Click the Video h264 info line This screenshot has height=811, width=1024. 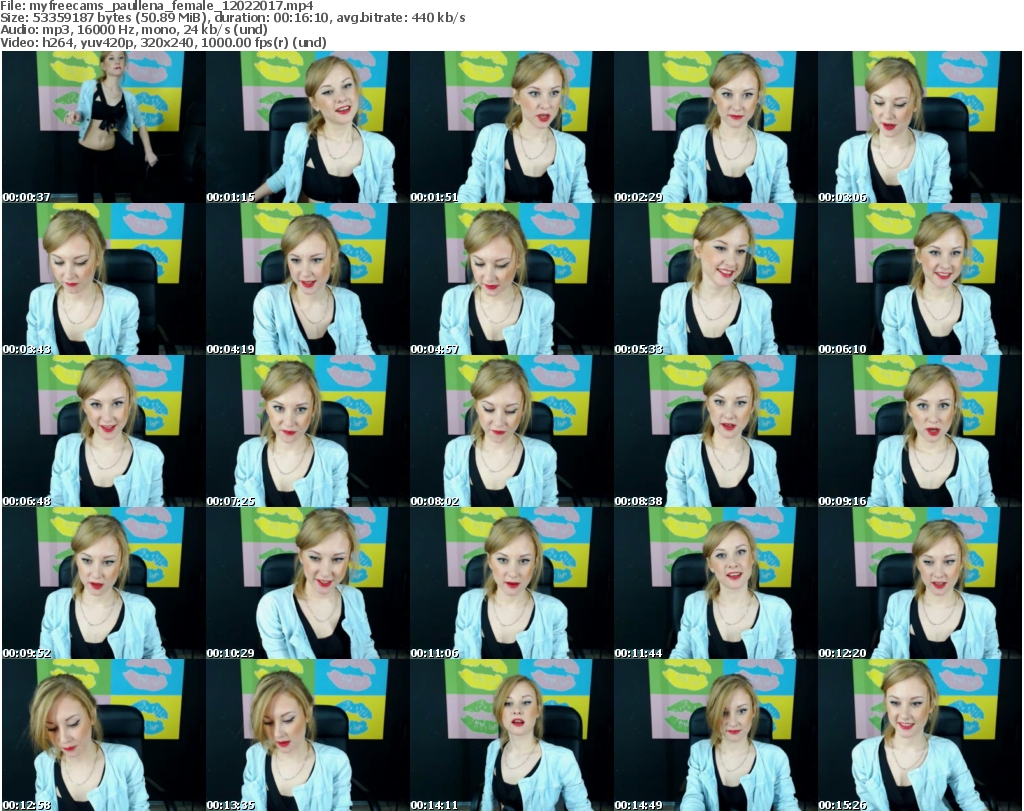click(x=163, y=42)
